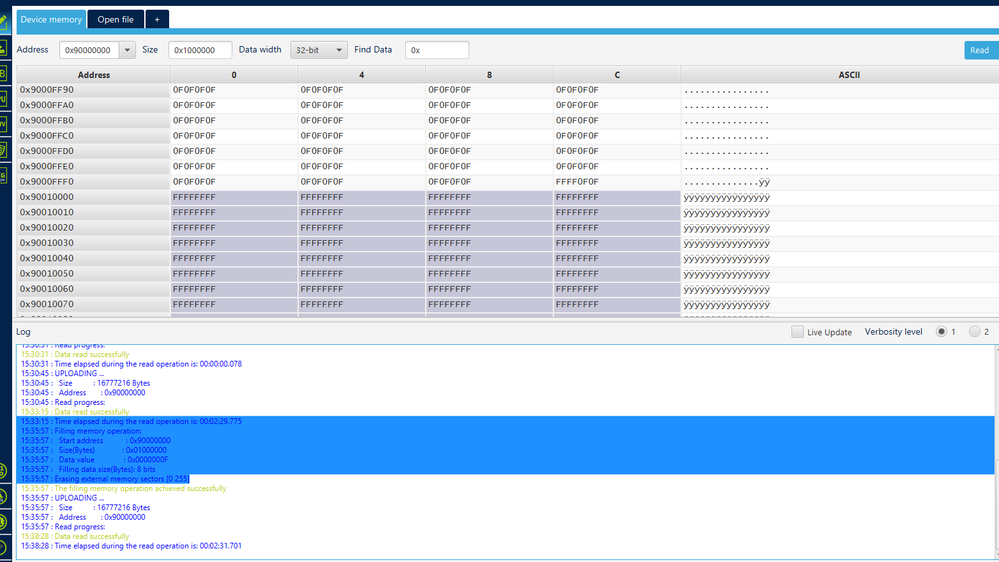Enable the Live Update checkbox
Screen dimensions: 999x562
coord(797,332)
